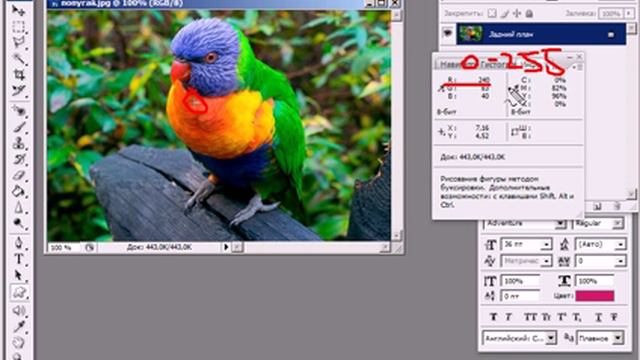Toggle lock position cross icon

click(x=517, y=13)
